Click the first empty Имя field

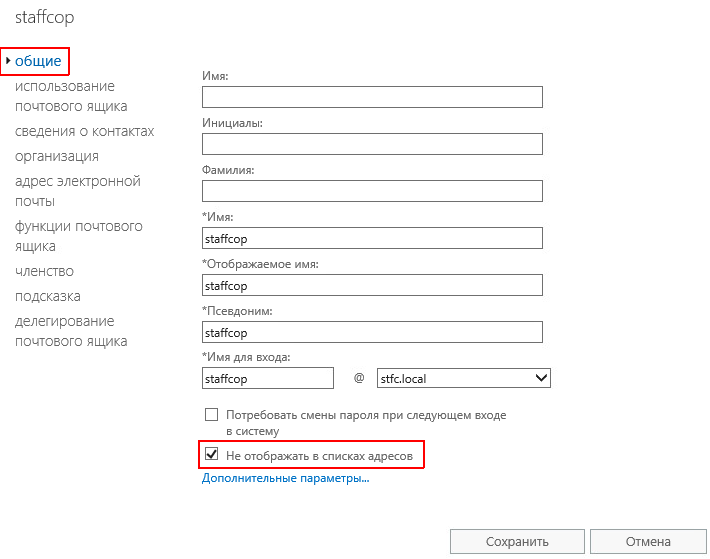[x=372, y=97]
